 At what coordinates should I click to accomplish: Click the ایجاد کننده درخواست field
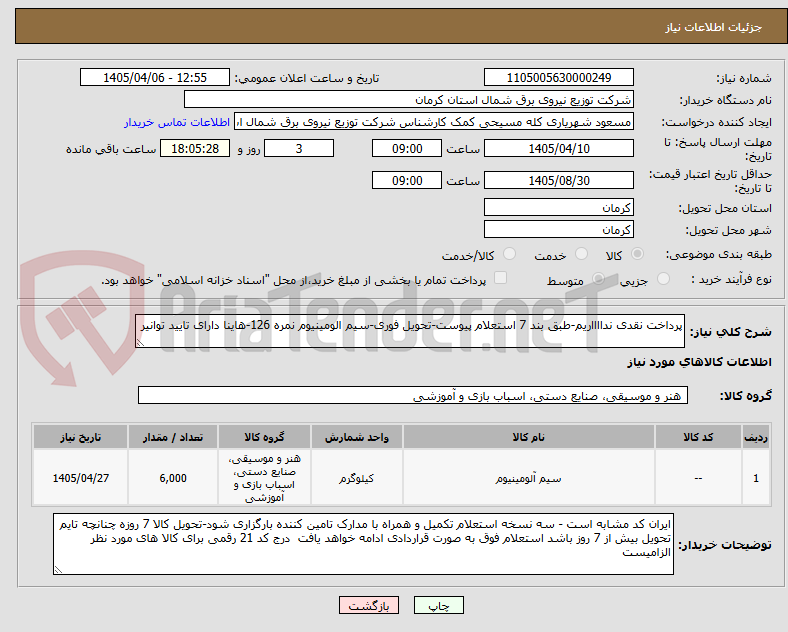tap(434, 122)
